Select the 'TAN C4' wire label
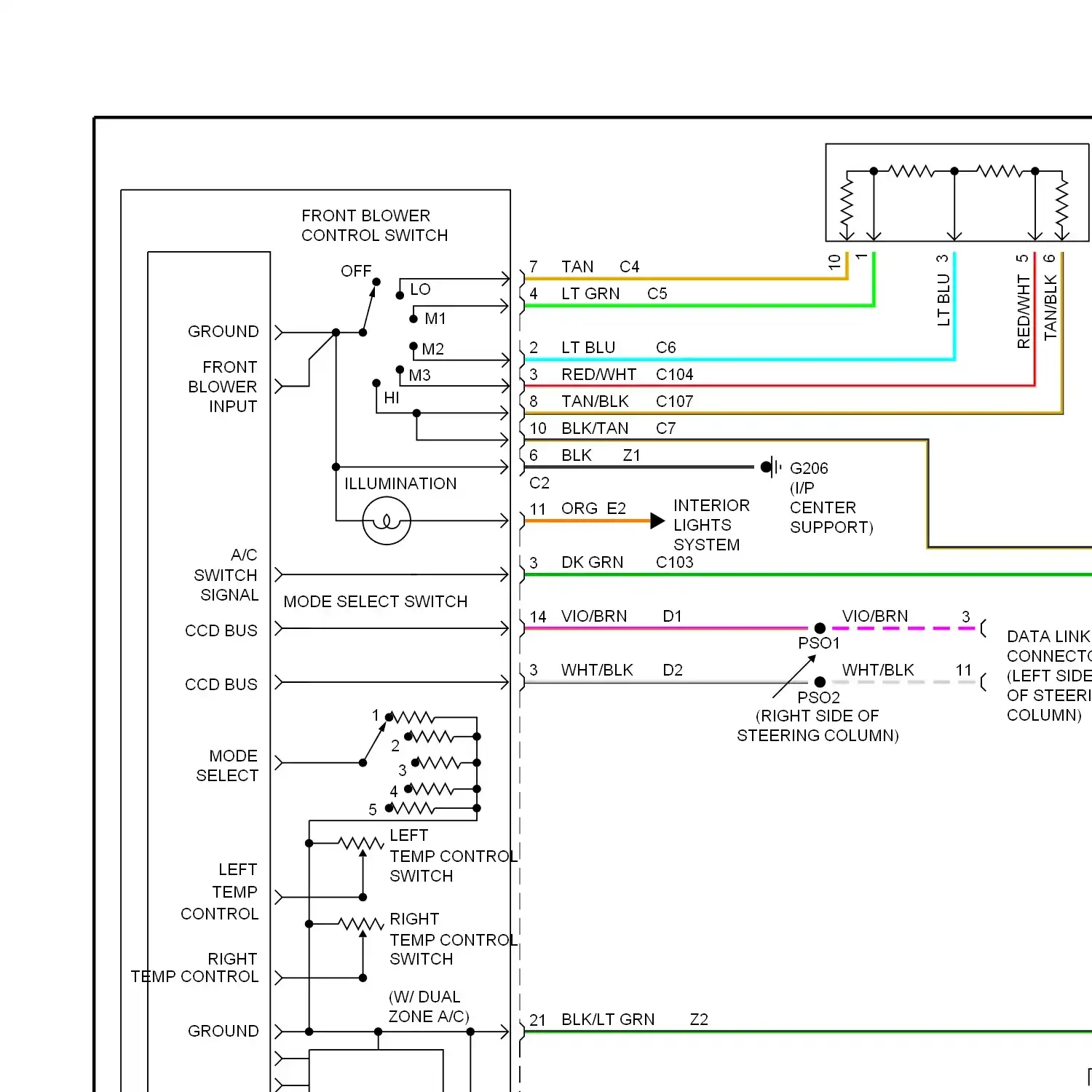Screen dimensions: 1092x1092 point(600,267)
